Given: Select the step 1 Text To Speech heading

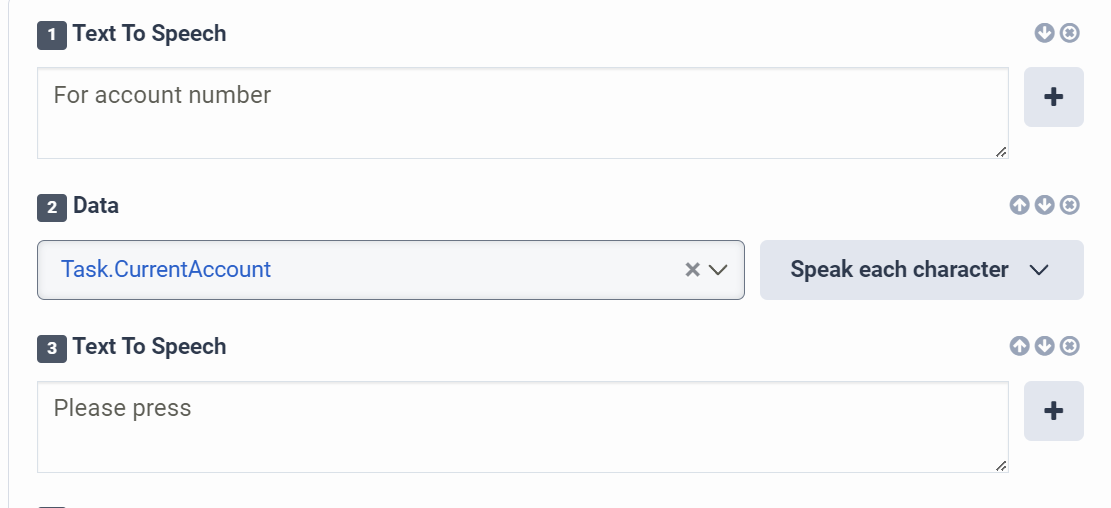Looking at the screenshot, I should pyautogui.click(x=149, y=33).
